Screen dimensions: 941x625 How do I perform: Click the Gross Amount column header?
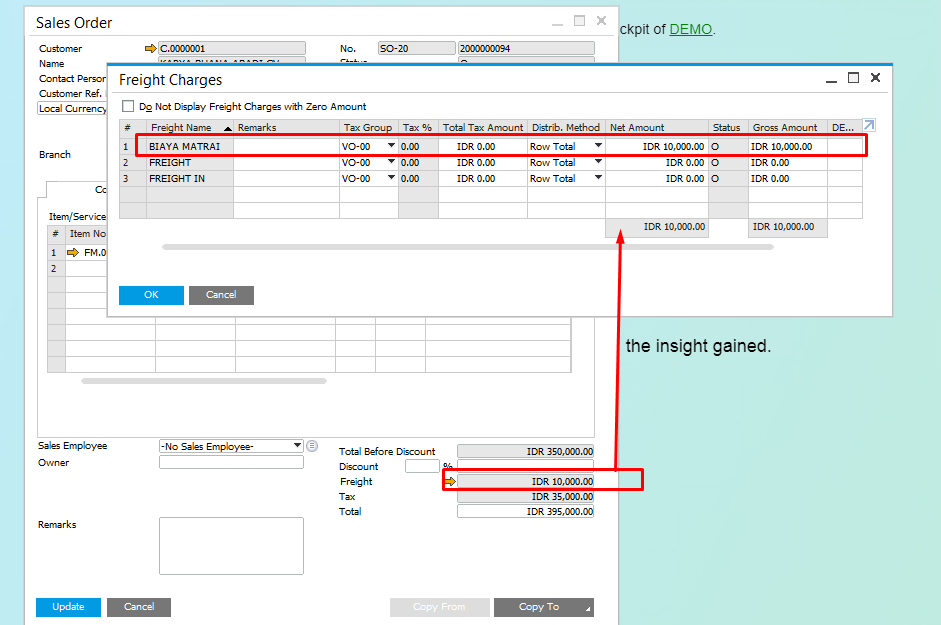click(x=787, y=127)
